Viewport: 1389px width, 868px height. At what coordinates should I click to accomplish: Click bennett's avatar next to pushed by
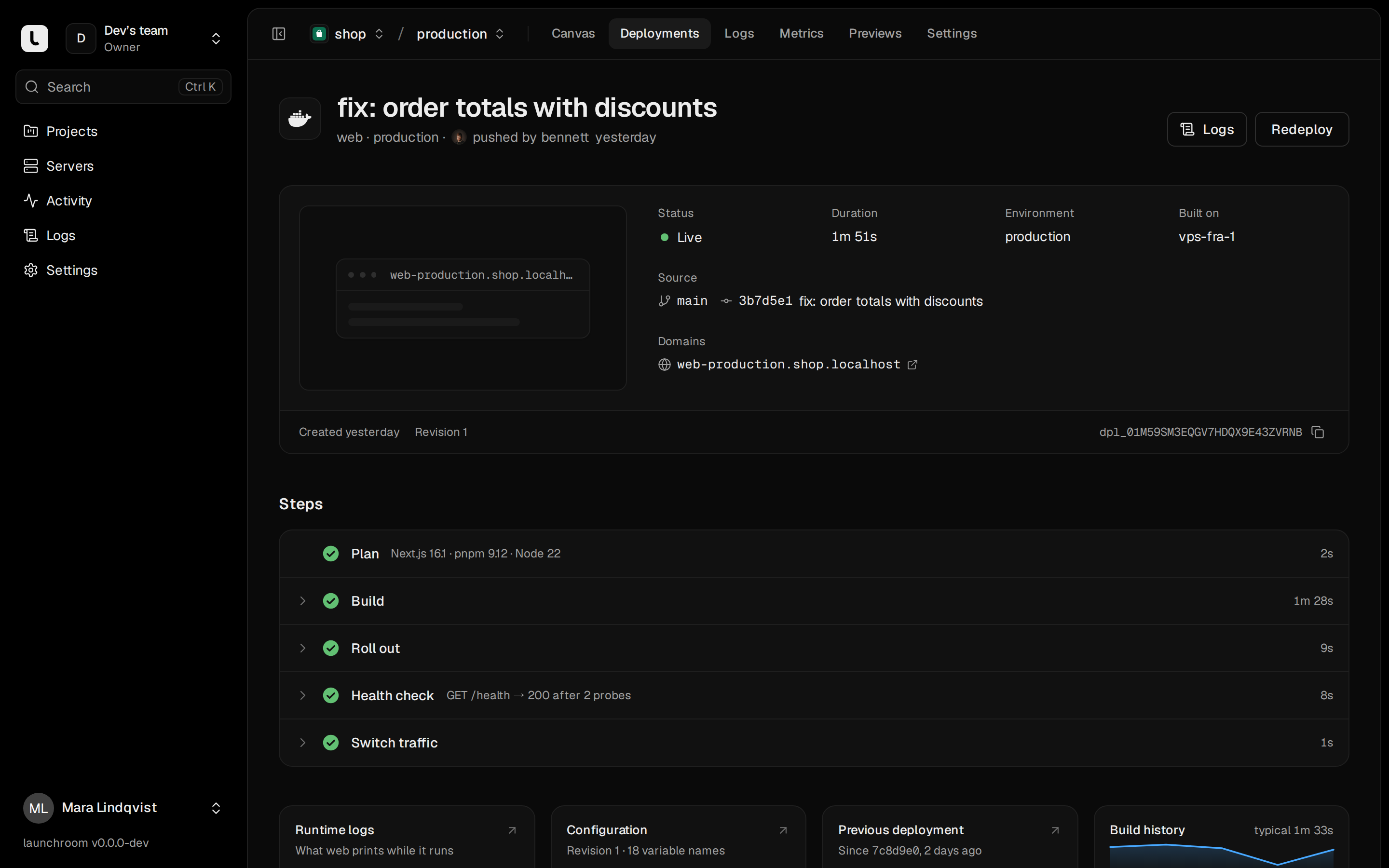tap(459, 137)
